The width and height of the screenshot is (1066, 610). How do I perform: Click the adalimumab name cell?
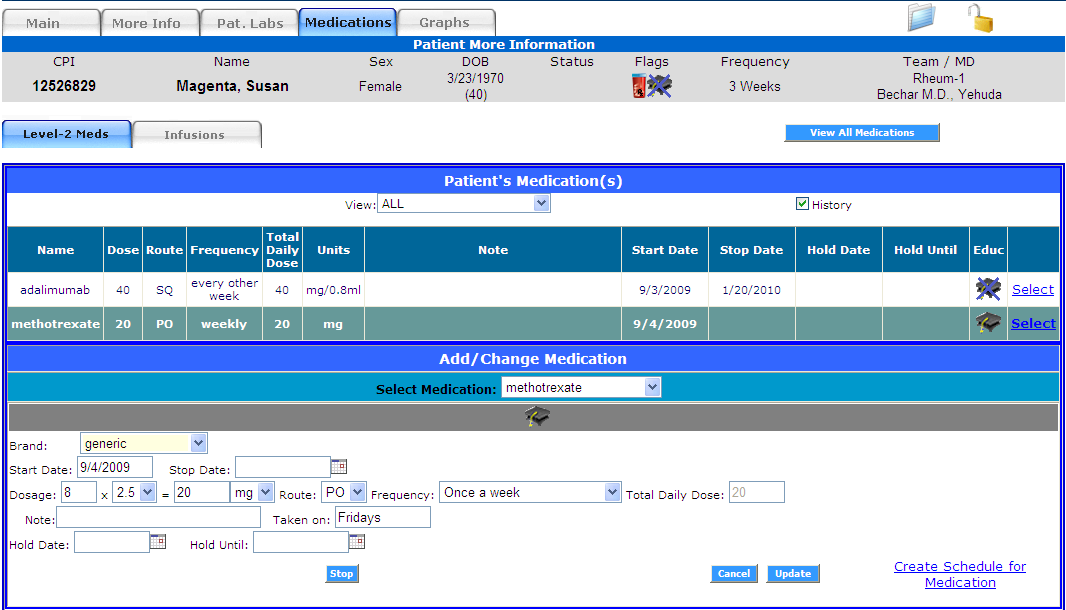(55, 290)
